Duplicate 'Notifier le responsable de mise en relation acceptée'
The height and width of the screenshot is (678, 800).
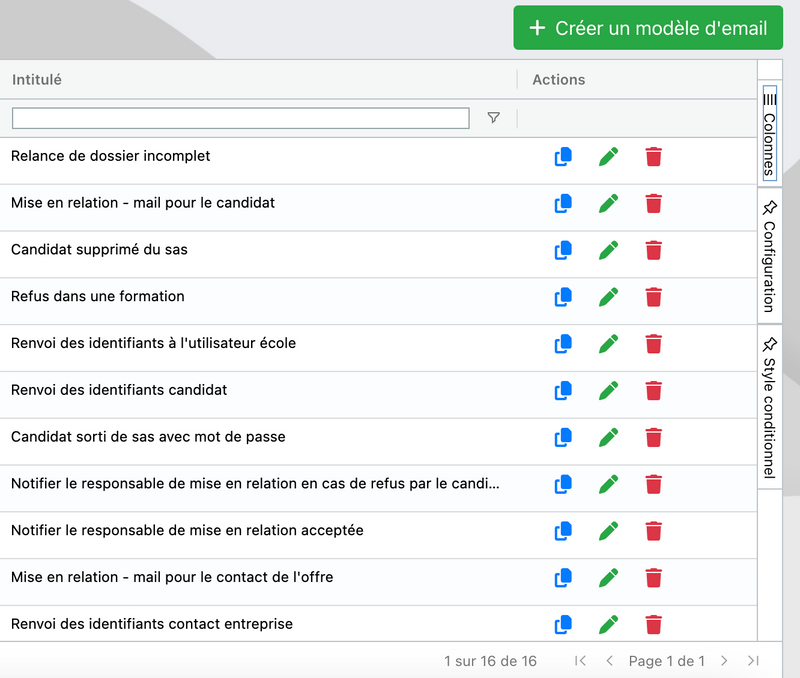[x=563, y=532]
